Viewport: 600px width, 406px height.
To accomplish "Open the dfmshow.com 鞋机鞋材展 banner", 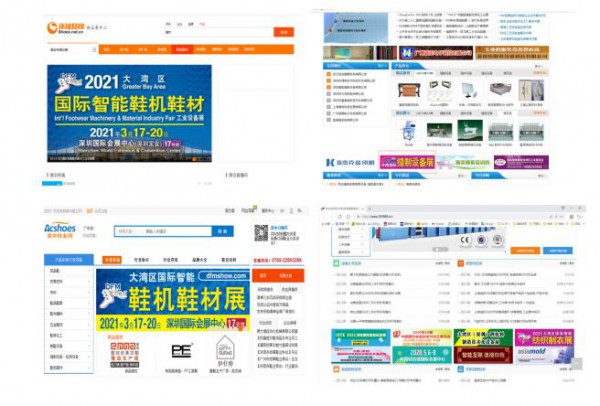I will (x=173, y=300).
